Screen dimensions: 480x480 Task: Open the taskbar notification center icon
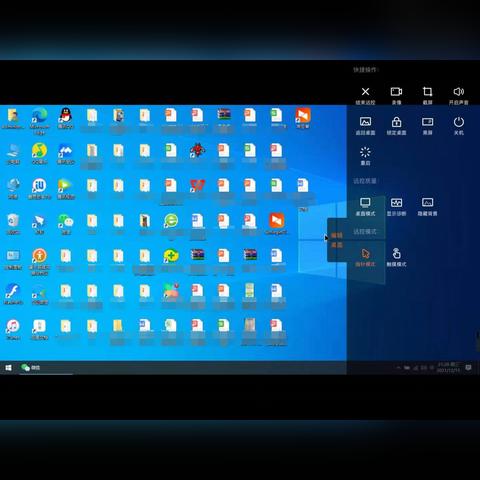[x=468, y=367]
